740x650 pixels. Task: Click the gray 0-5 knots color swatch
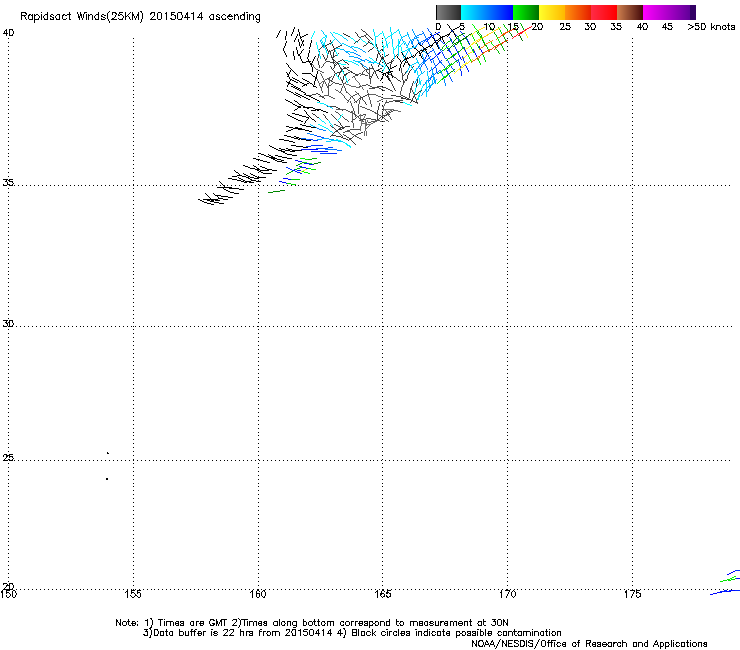click(448, 12)
